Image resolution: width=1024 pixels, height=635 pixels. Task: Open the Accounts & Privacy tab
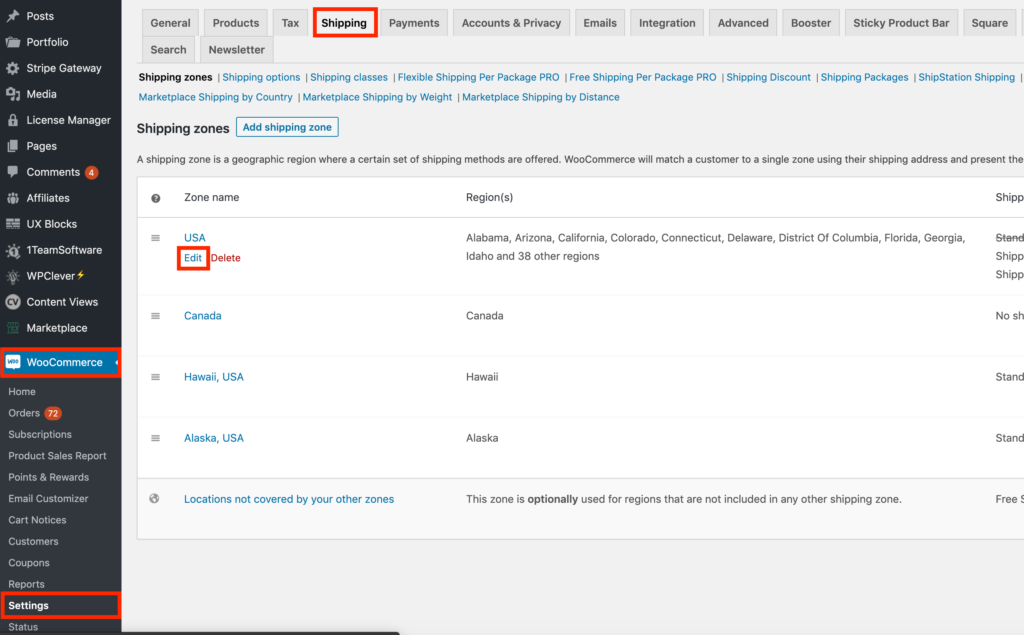513,23
